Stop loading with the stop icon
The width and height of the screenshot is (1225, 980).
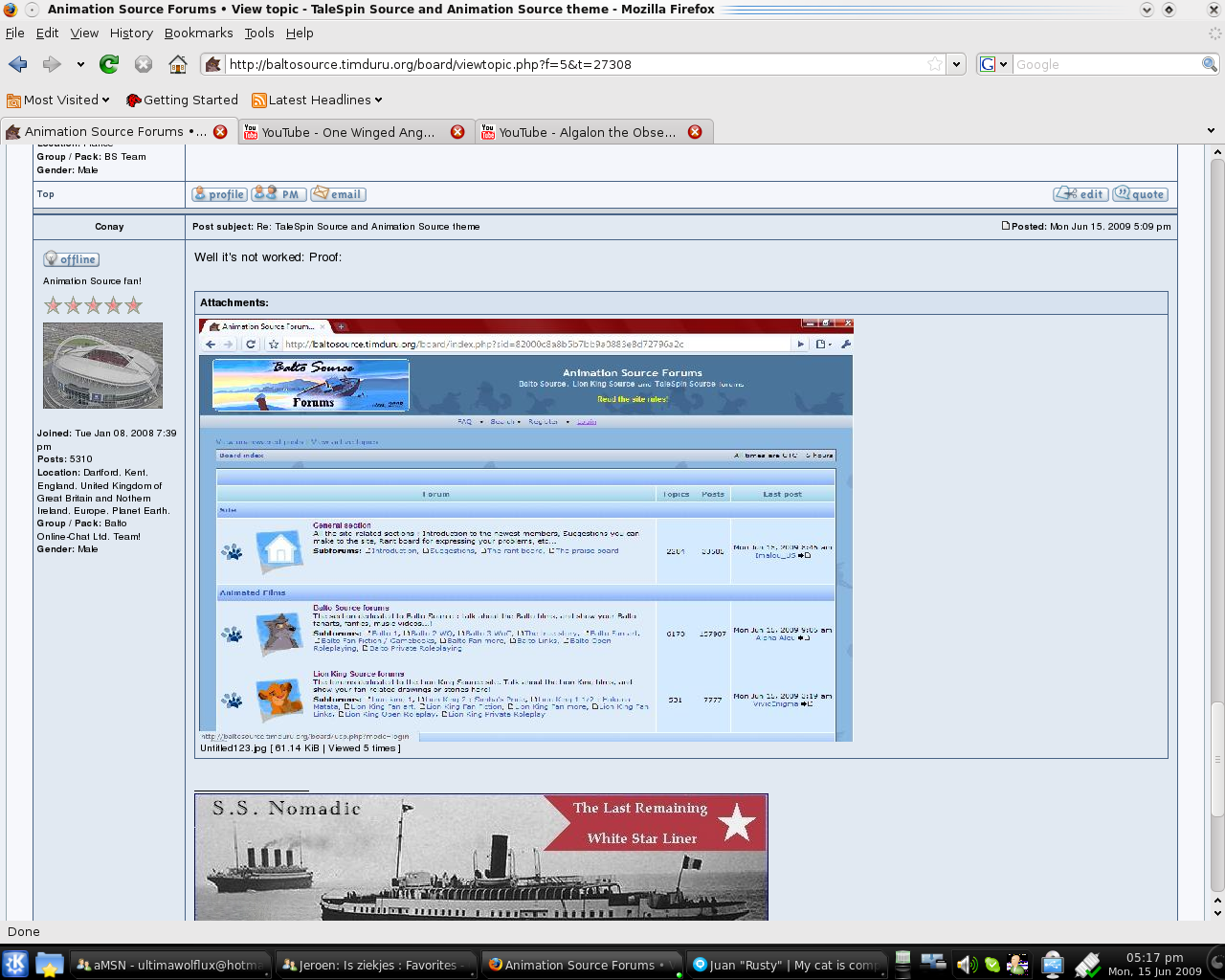click(x=144, y=64)
